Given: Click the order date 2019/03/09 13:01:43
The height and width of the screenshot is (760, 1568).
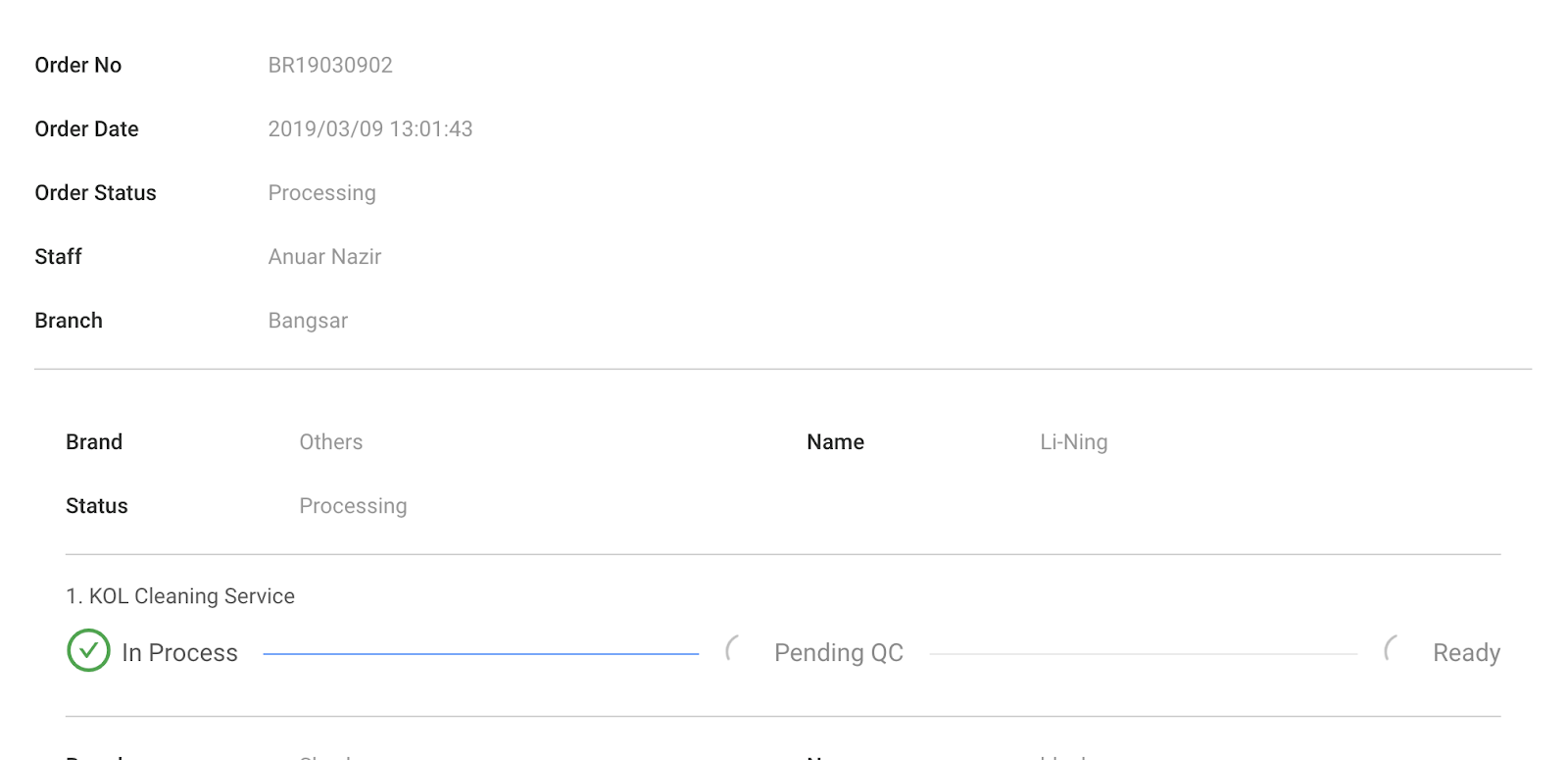Looking at the screenshot, I should (x=370, y=129).
